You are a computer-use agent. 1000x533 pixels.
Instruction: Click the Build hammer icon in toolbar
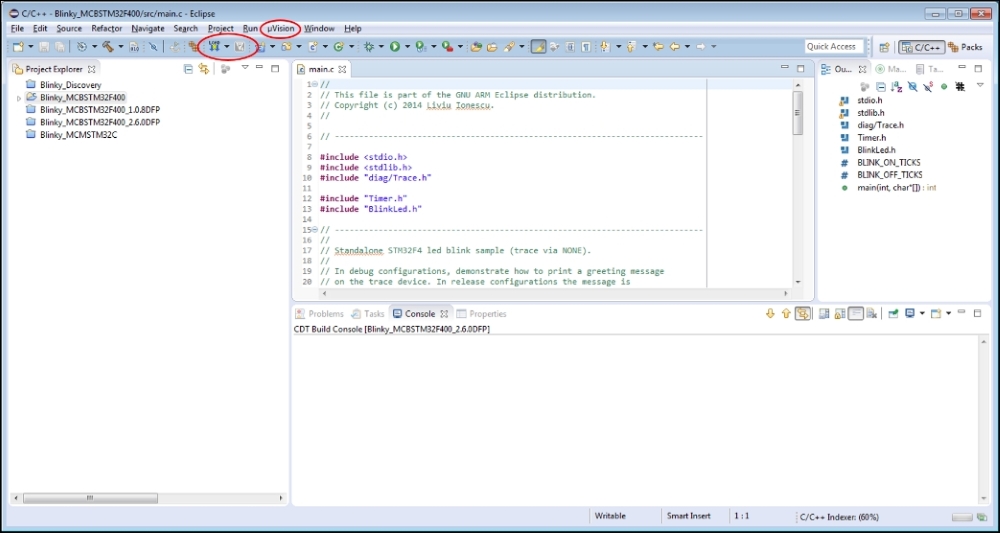tap(107, 47)
